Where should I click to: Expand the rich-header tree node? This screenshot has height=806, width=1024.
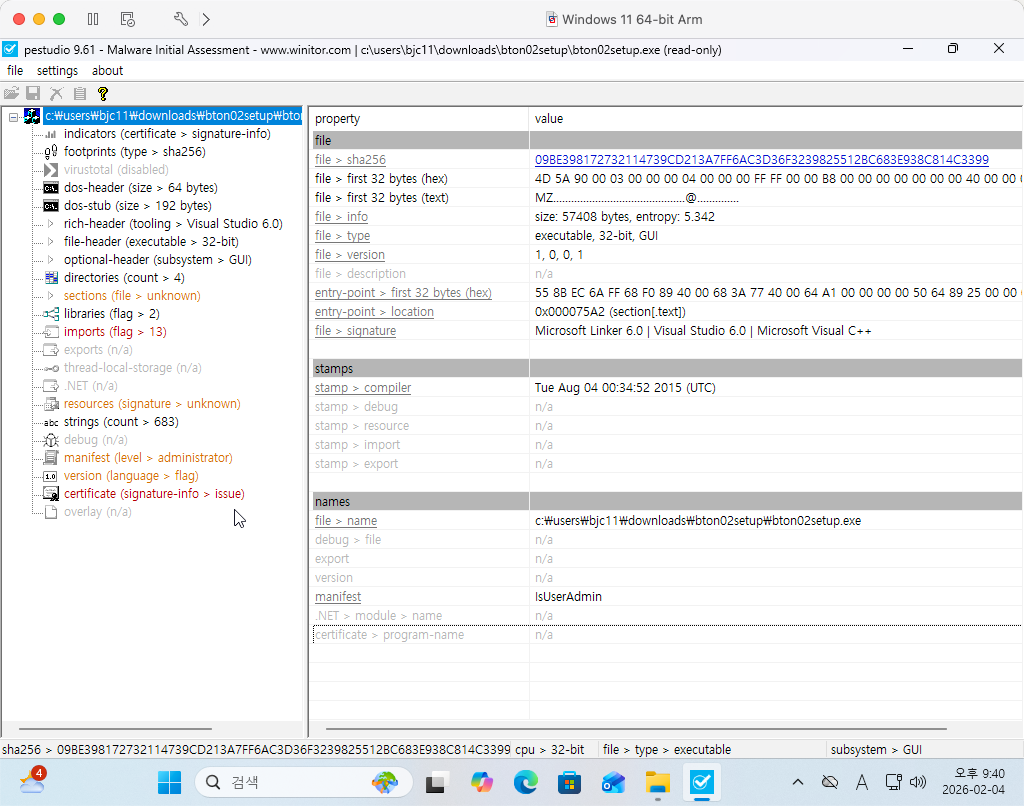pos(51,224)
